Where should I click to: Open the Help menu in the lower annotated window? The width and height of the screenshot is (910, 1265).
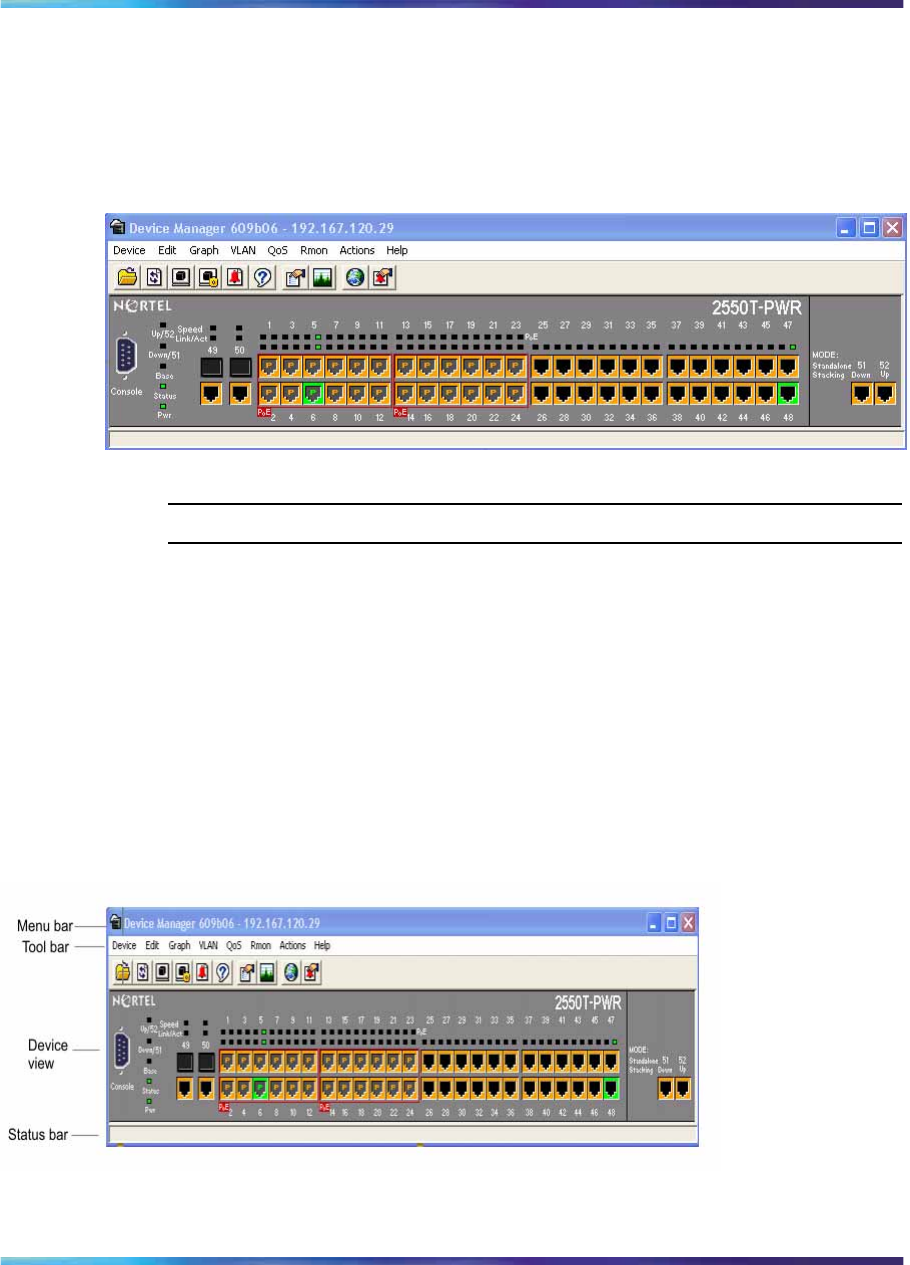tap(322, 945)
